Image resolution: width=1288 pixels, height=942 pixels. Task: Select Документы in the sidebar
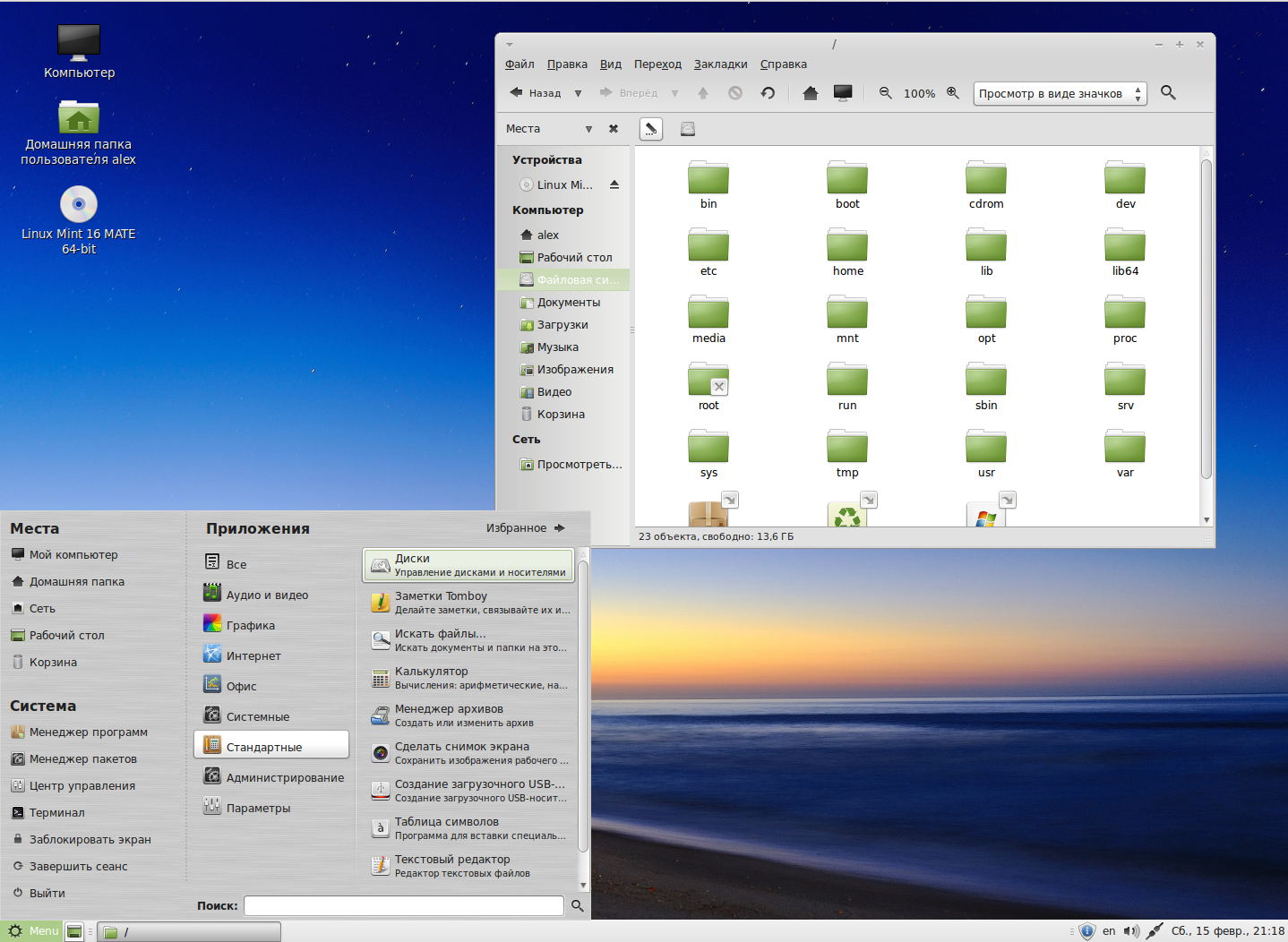pos(563,303)
